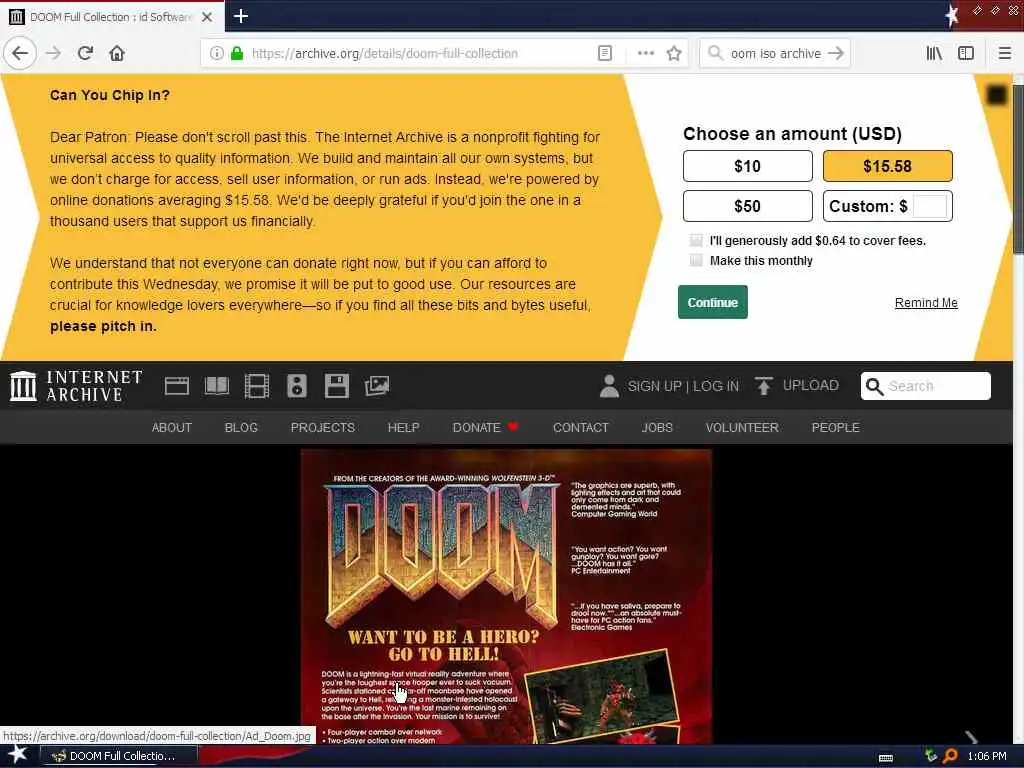Open the taskbar star start button
Screen dimensions: 1024x768
(18, 755)
